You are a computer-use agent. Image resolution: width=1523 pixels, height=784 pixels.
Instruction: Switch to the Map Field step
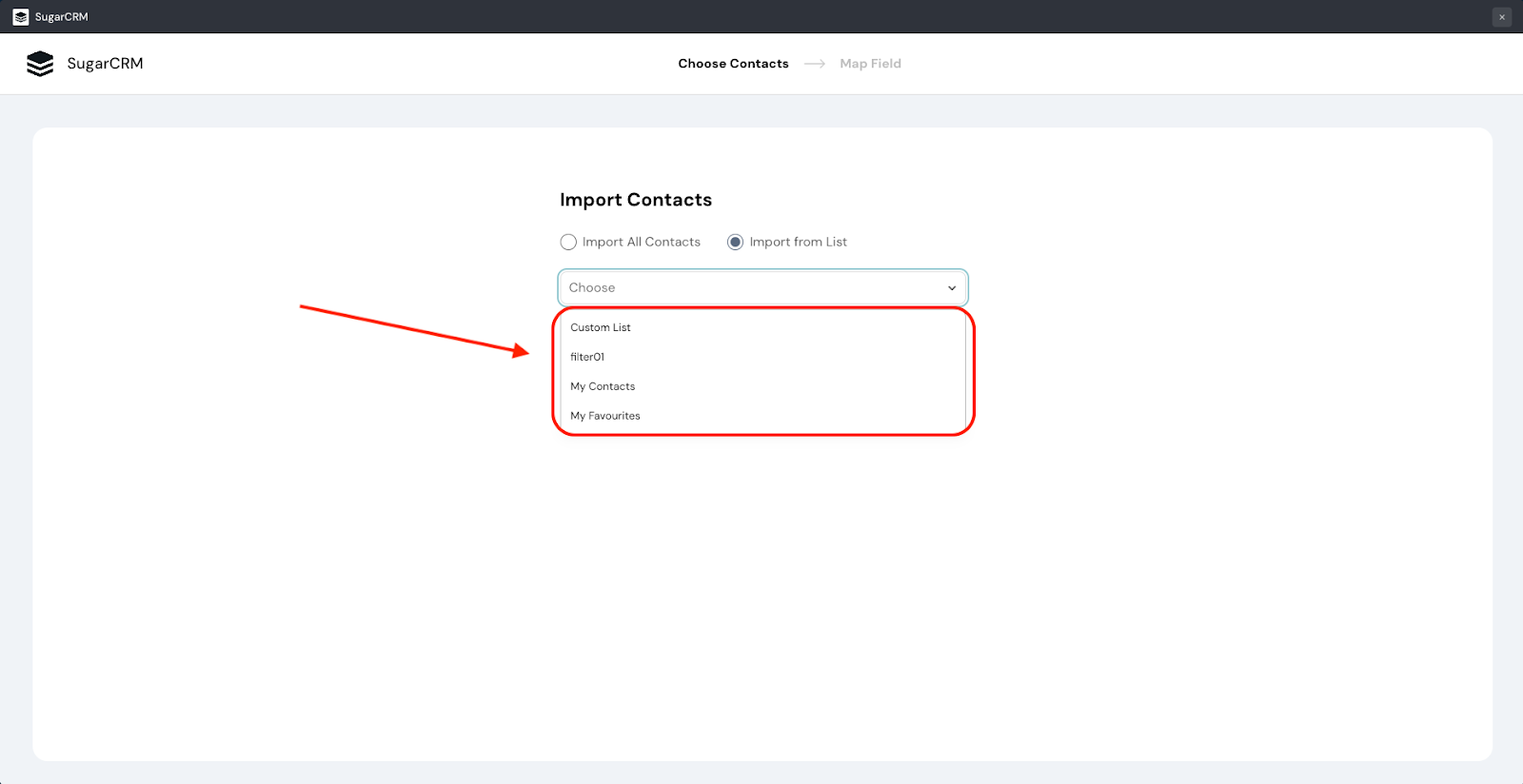tap(870, 64)
